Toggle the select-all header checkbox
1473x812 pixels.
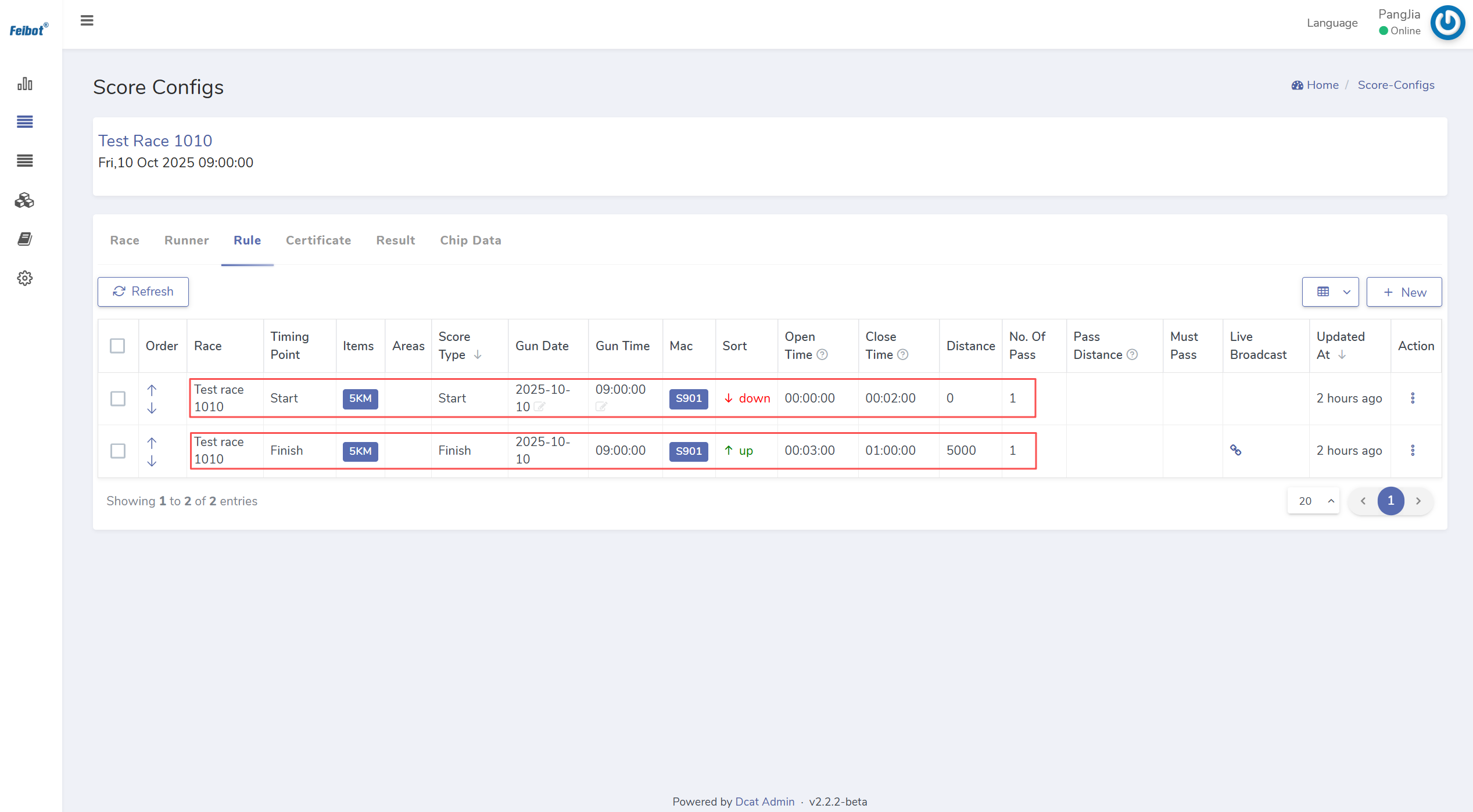(x=117, y=346)
